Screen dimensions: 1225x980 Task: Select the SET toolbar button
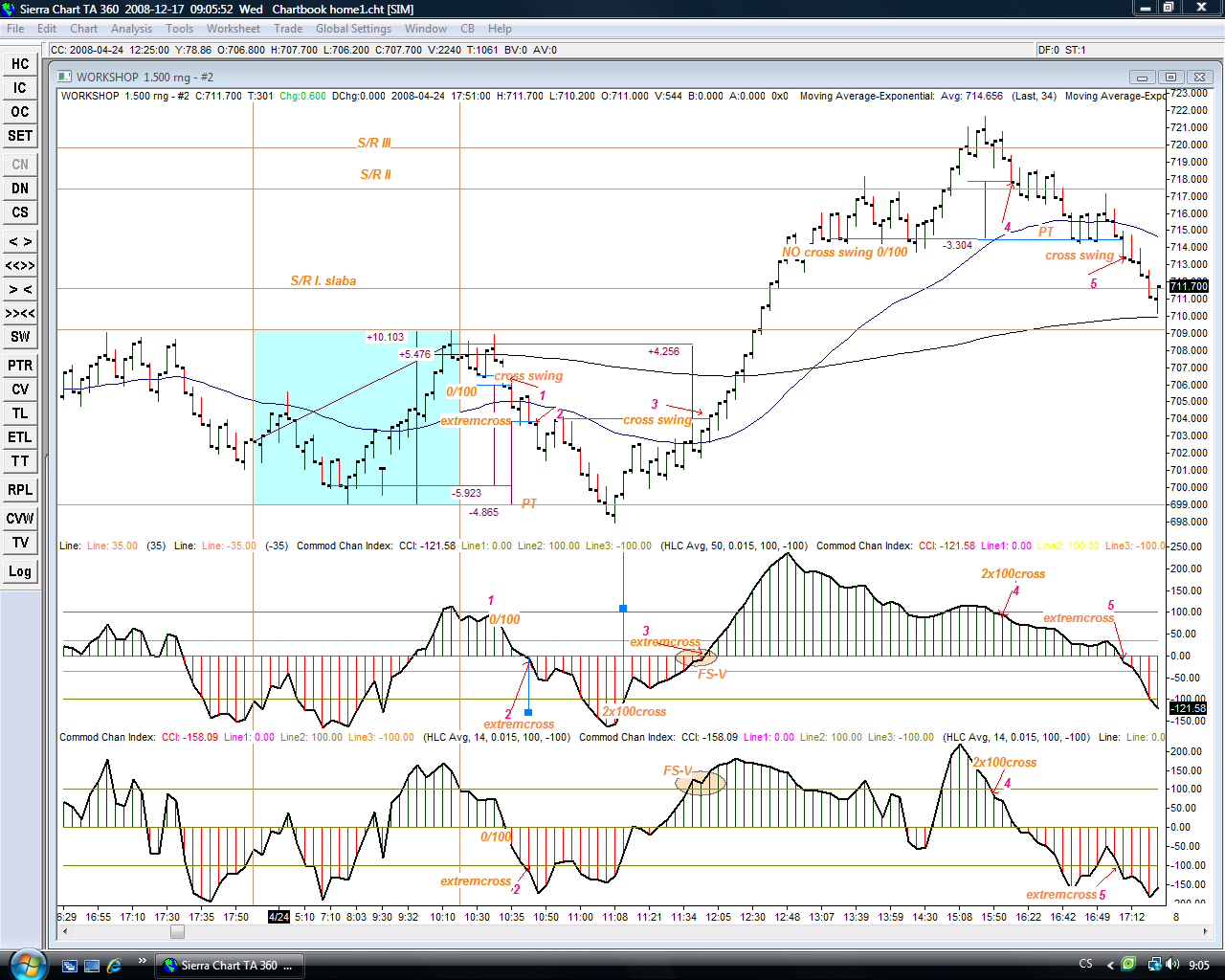point(20,136)
